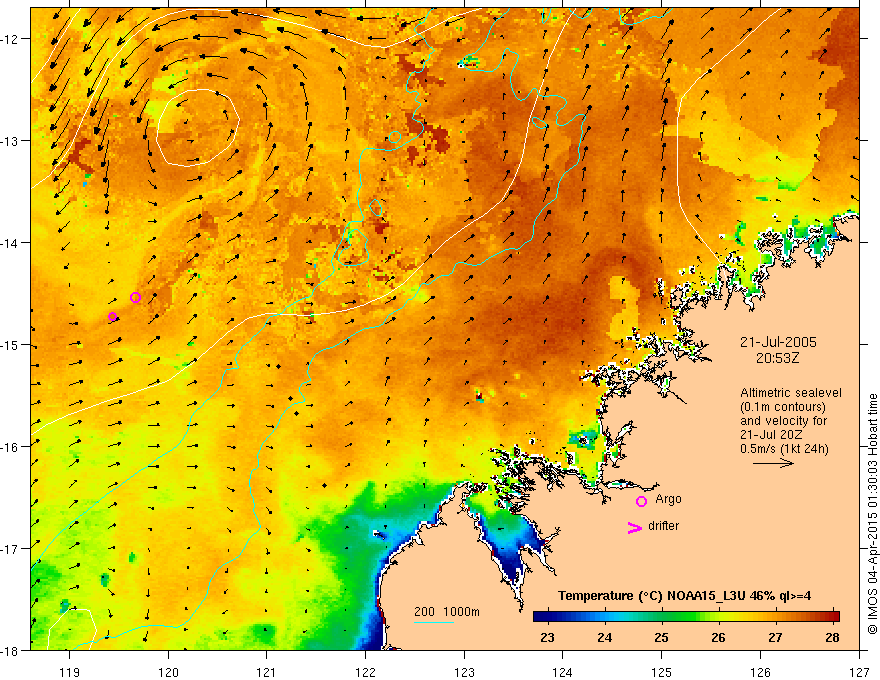Click the '21-Jul-2005' date label
Viewport: 880px width, 680px height.
coord(778,342)
